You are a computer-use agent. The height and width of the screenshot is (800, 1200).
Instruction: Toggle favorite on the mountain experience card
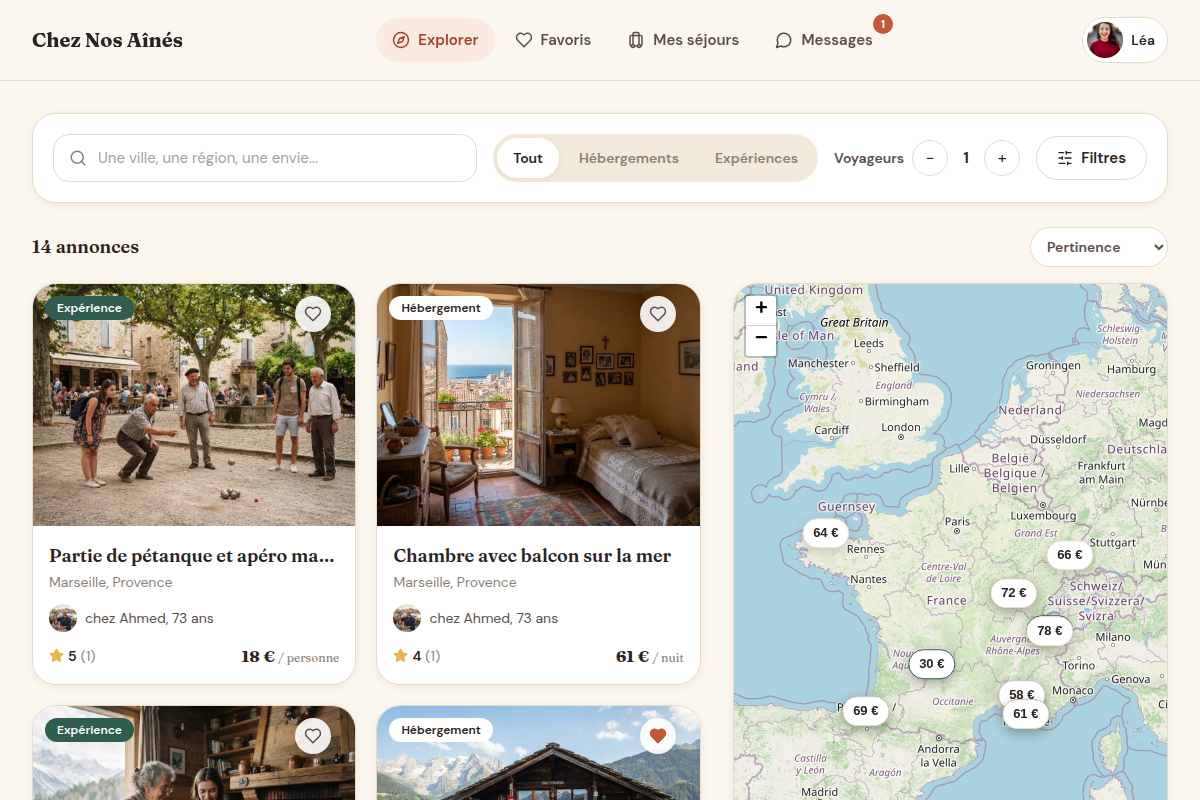(313, 736)
